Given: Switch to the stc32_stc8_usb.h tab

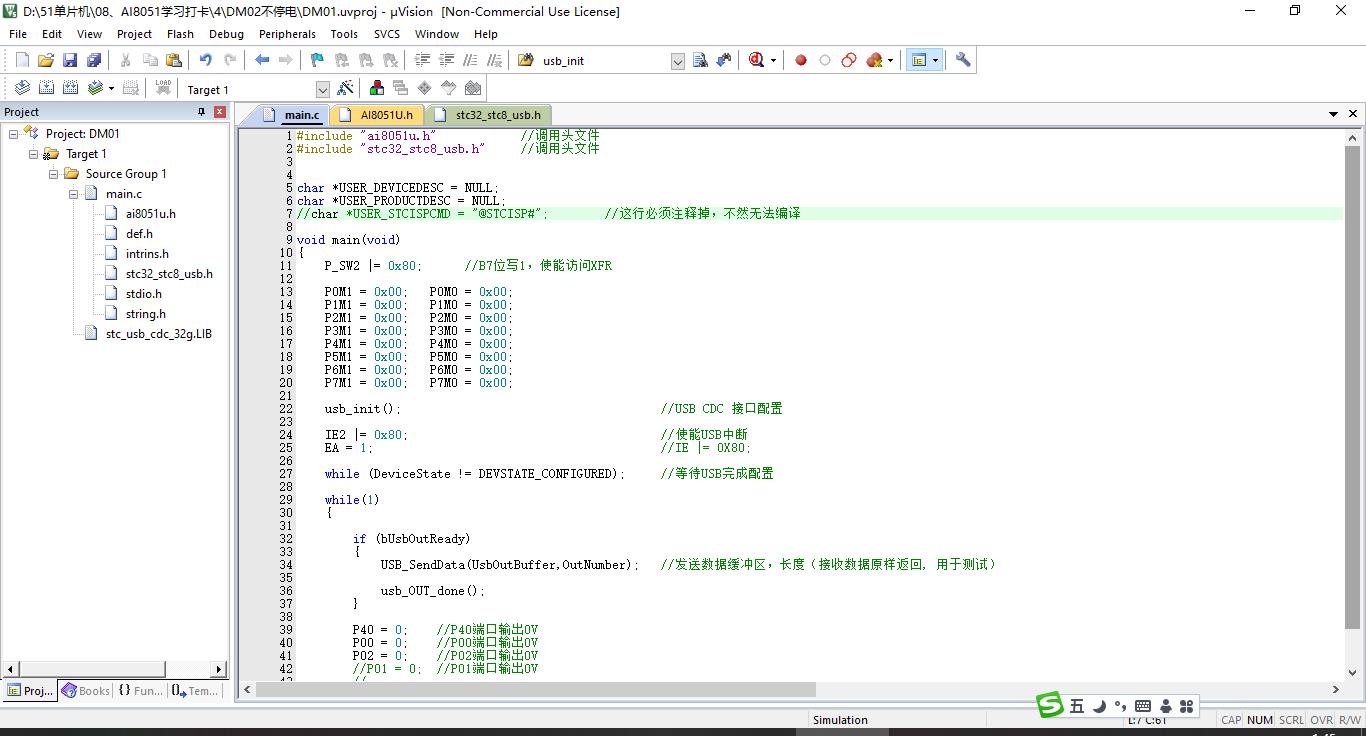Looking at the screenshot, I should 497,115.
